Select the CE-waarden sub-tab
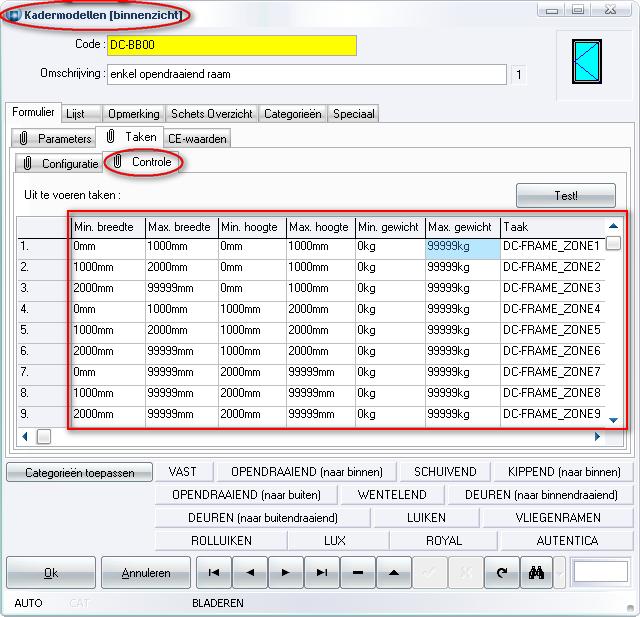640x617 pixels. (197, 139)
